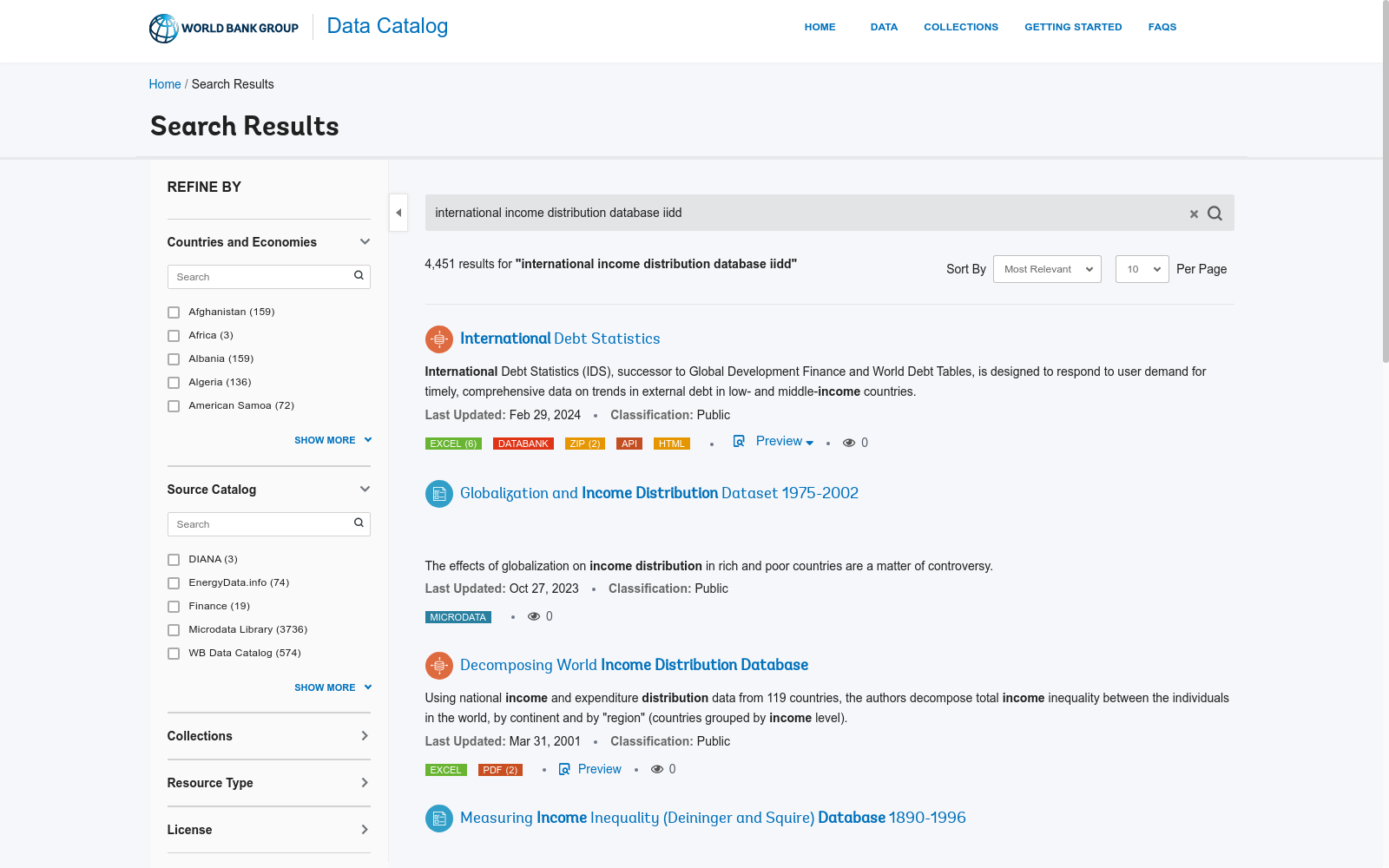Click International Debt Statistics dataset icon
The width and height of the screenshot is (1389, 868).
click(439, 339)
